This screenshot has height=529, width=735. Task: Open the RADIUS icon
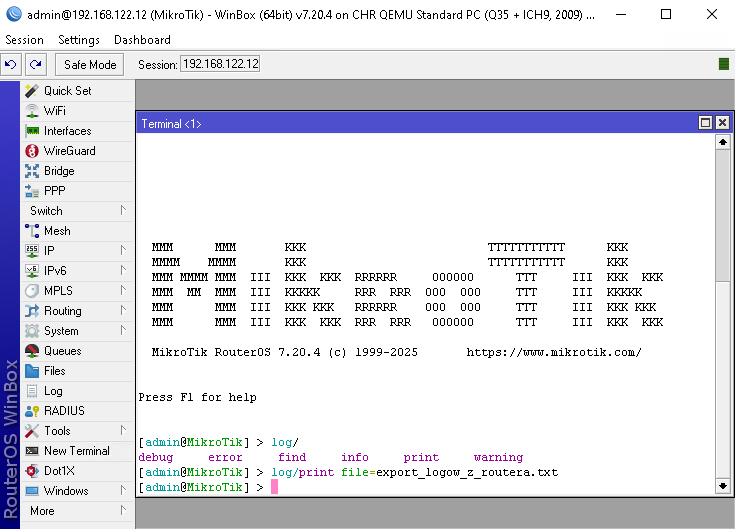(x=32, y=411)
